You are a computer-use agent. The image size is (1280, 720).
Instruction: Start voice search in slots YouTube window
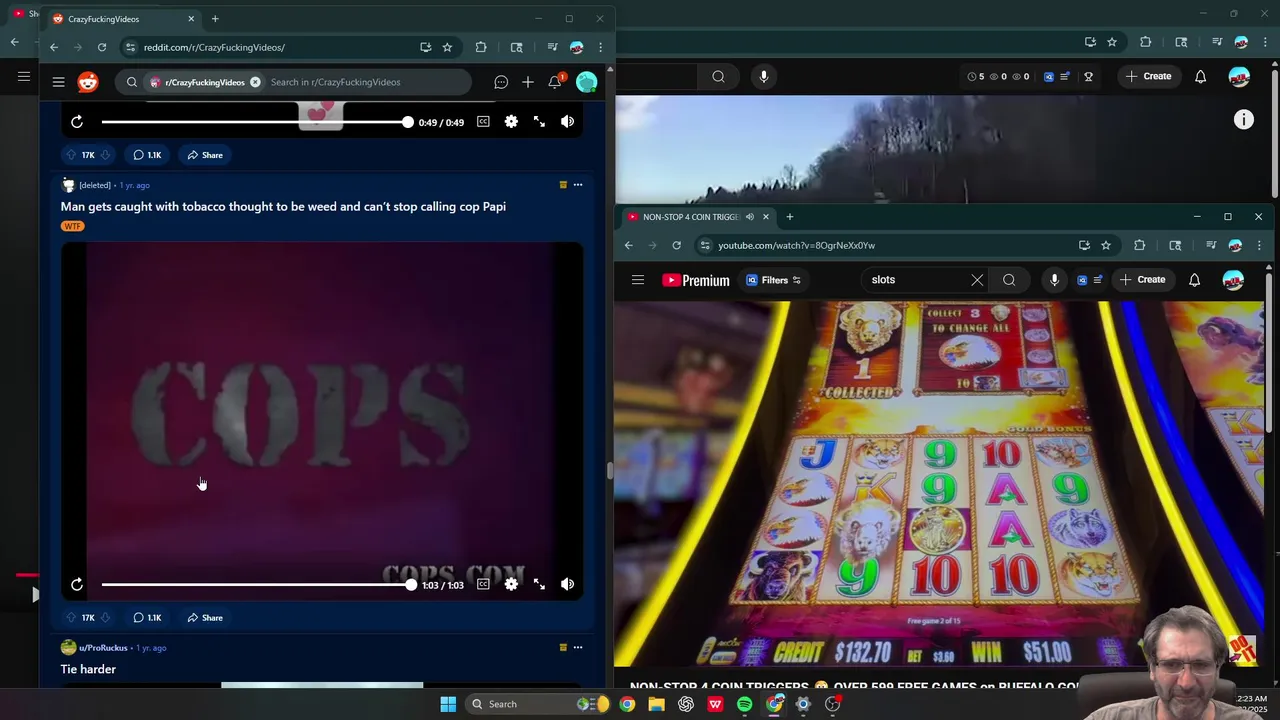coord(1054,280)
